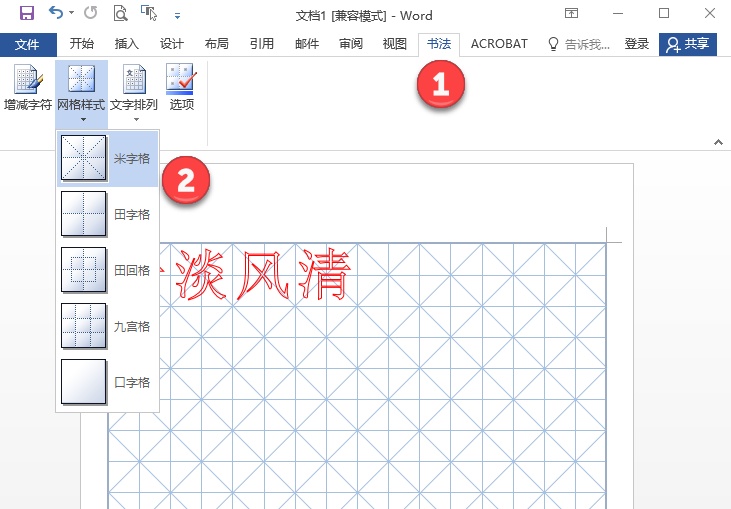This screenshot has width=731, height=509.
Task: Open the Undo history dropdown arrow
Action: pyautogui.click(x=71, y=13)
